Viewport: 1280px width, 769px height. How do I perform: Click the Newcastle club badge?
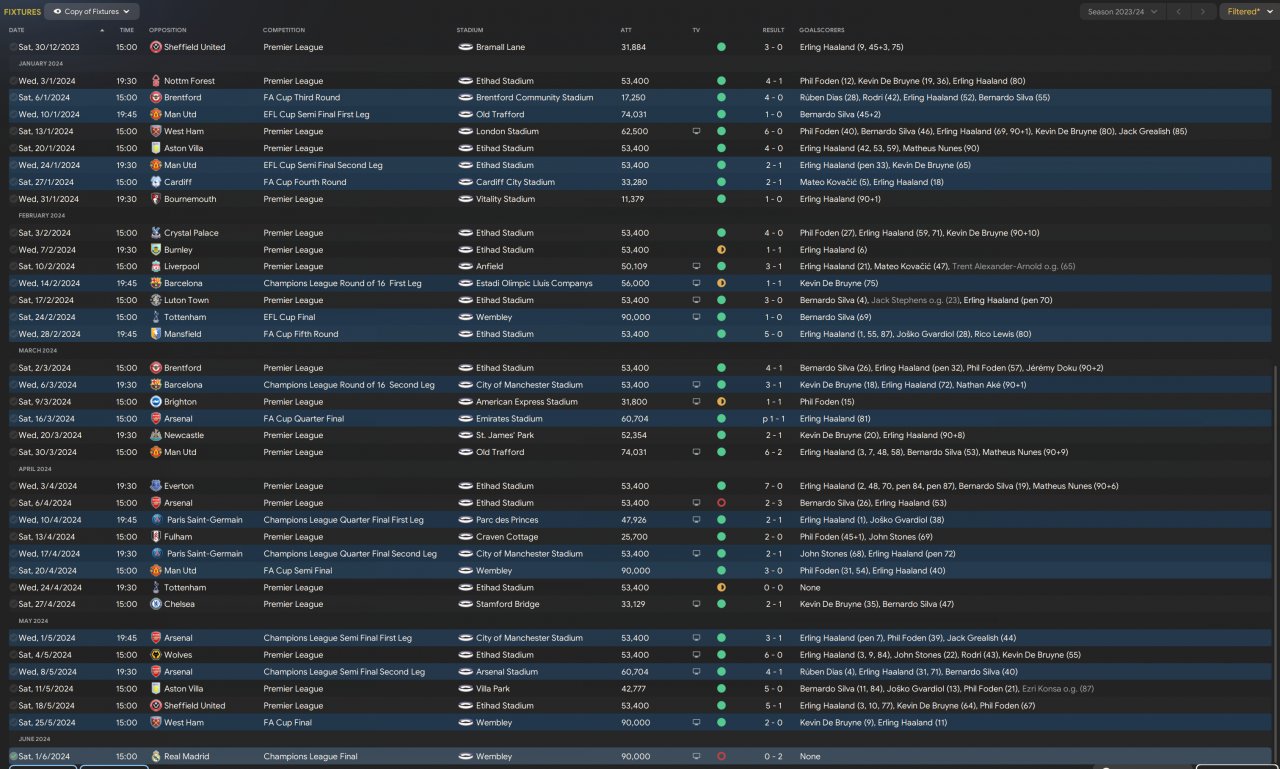click(155, 436)
